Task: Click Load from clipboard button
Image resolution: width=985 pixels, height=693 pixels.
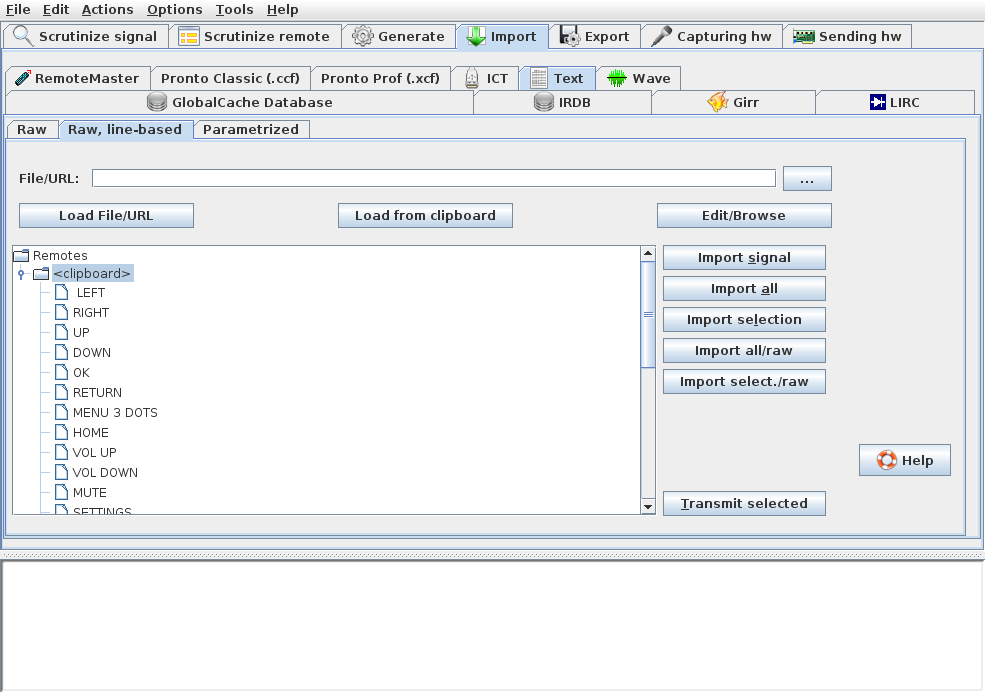Action: (425, 216)
